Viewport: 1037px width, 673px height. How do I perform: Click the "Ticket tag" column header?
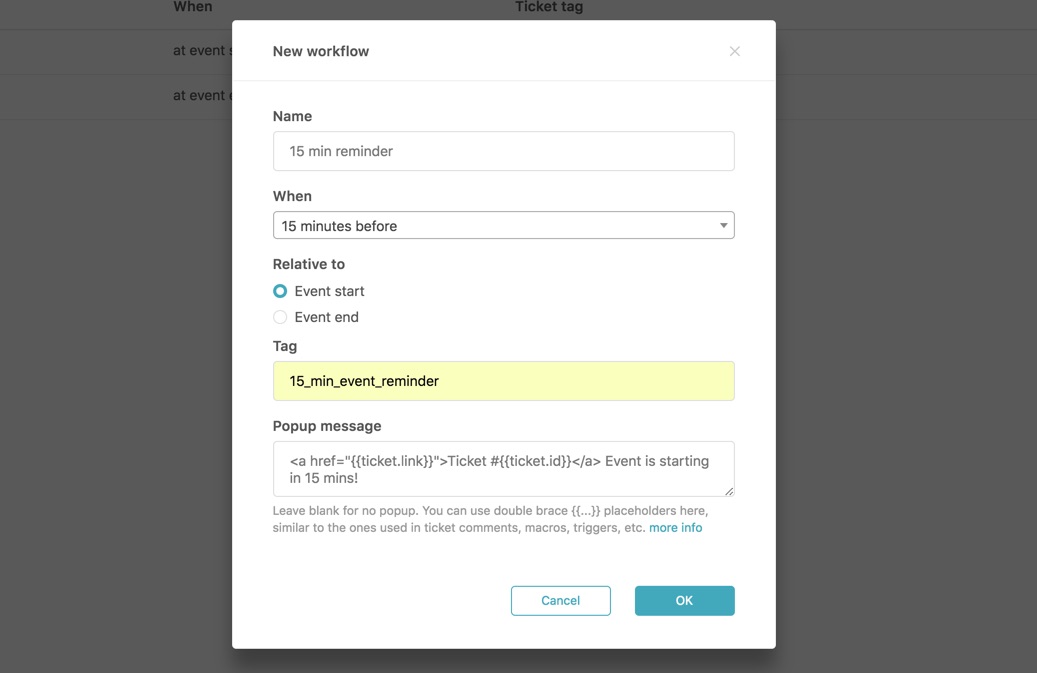tap(549, 7)
